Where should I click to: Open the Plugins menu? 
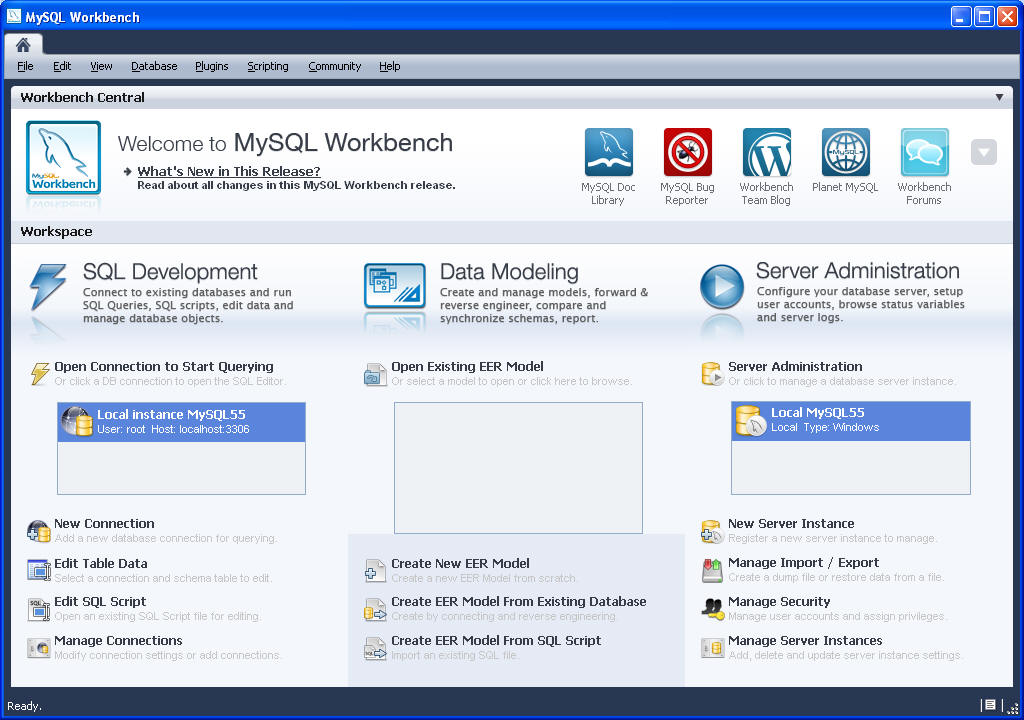coord(211,66)
